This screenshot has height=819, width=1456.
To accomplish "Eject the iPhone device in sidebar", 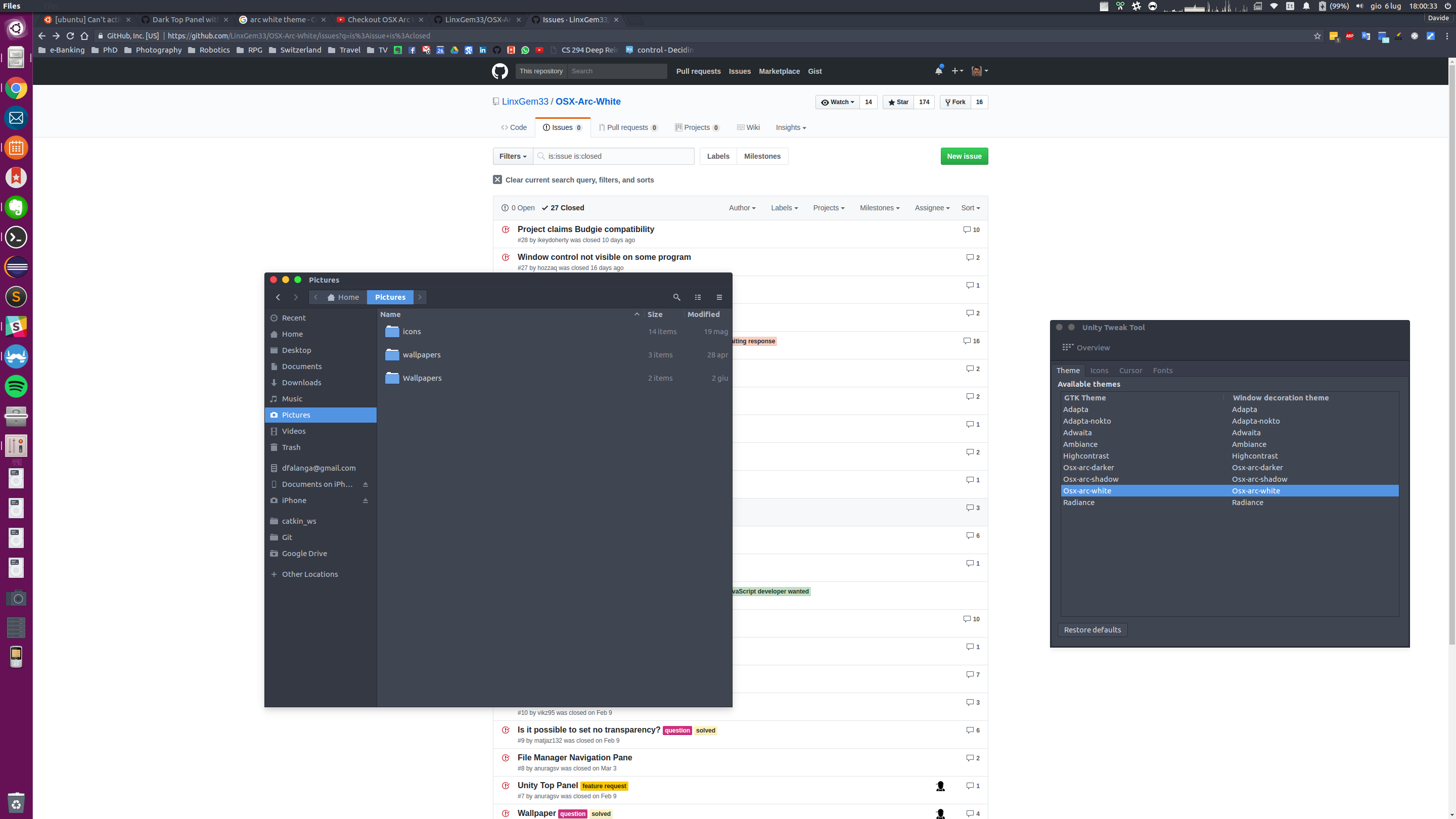I will coord(365,501).
